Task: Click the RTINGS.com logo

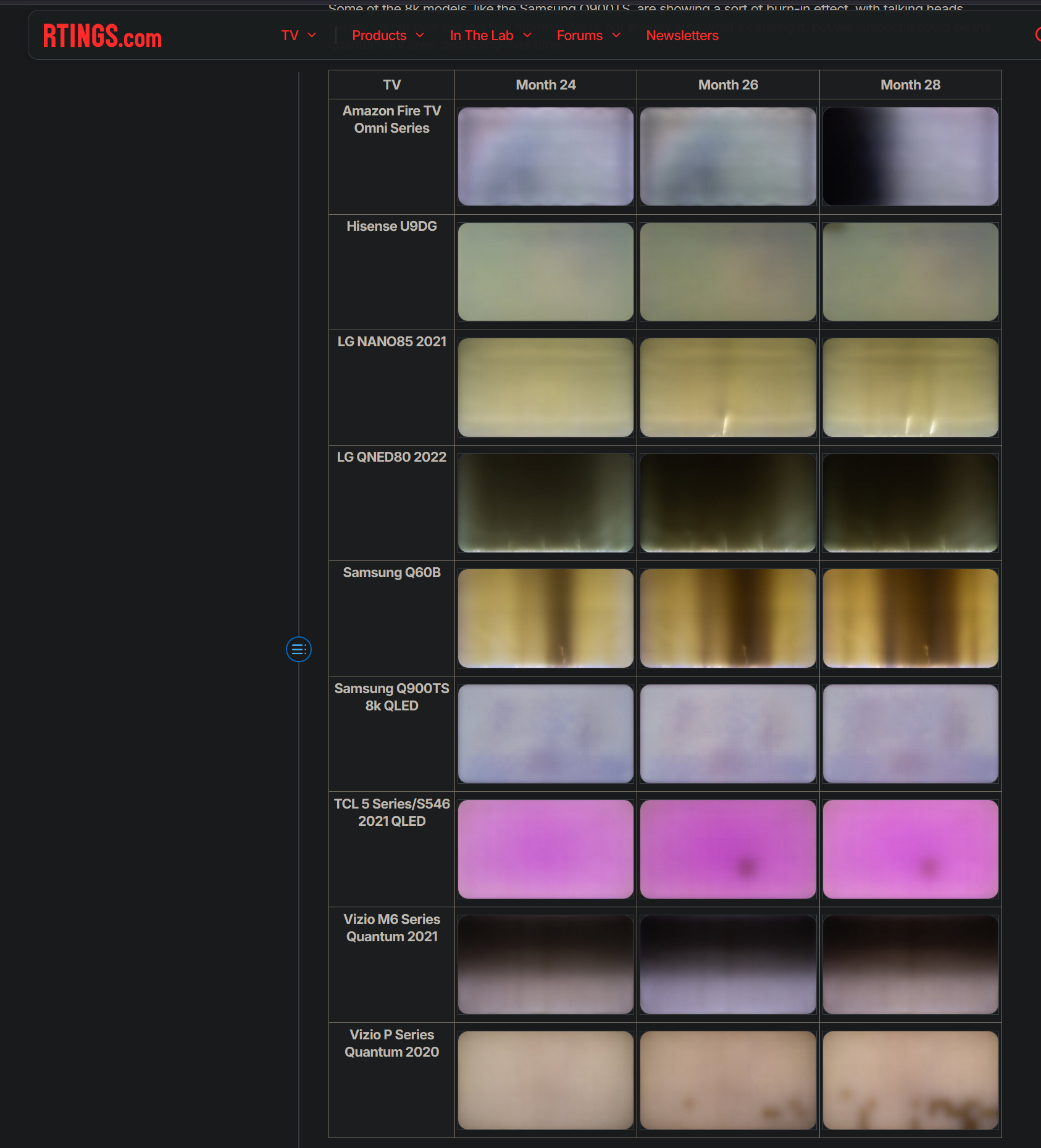Action: point(101,37)
